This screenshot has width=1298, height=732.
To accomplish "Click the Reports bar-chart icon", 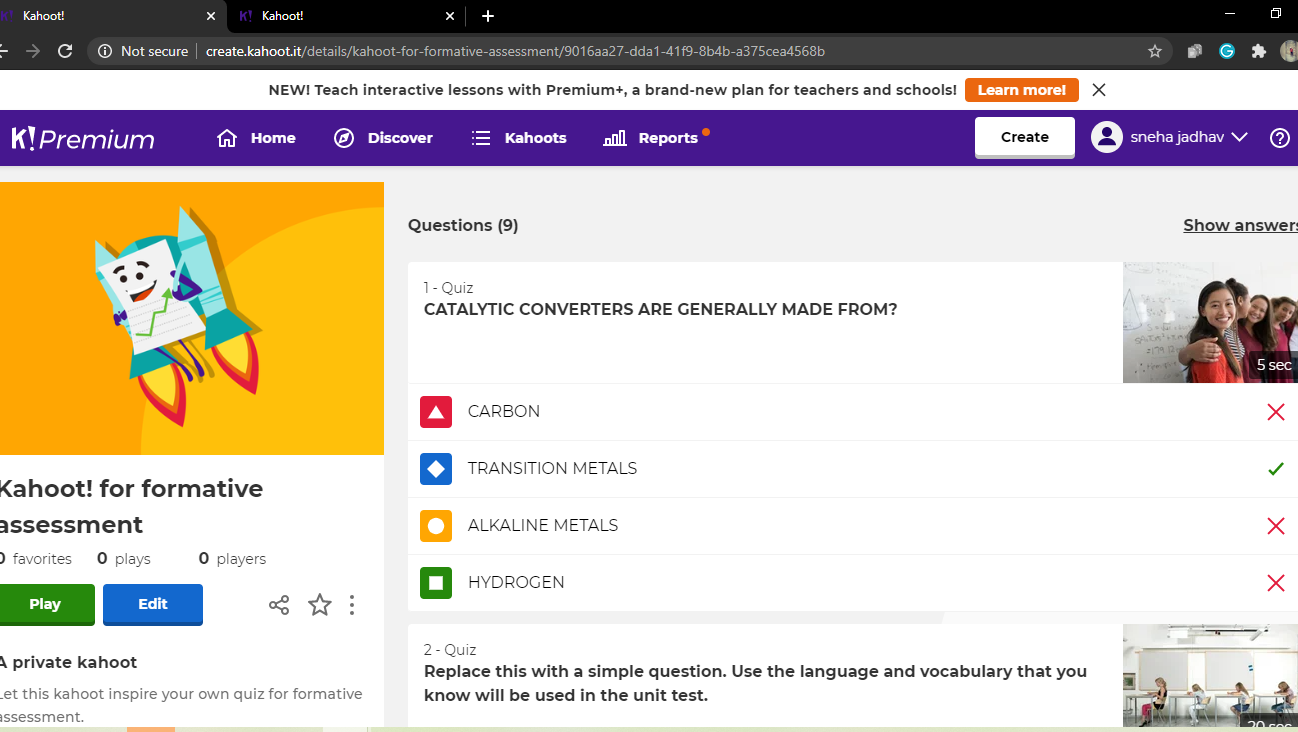I will [613, 137].
